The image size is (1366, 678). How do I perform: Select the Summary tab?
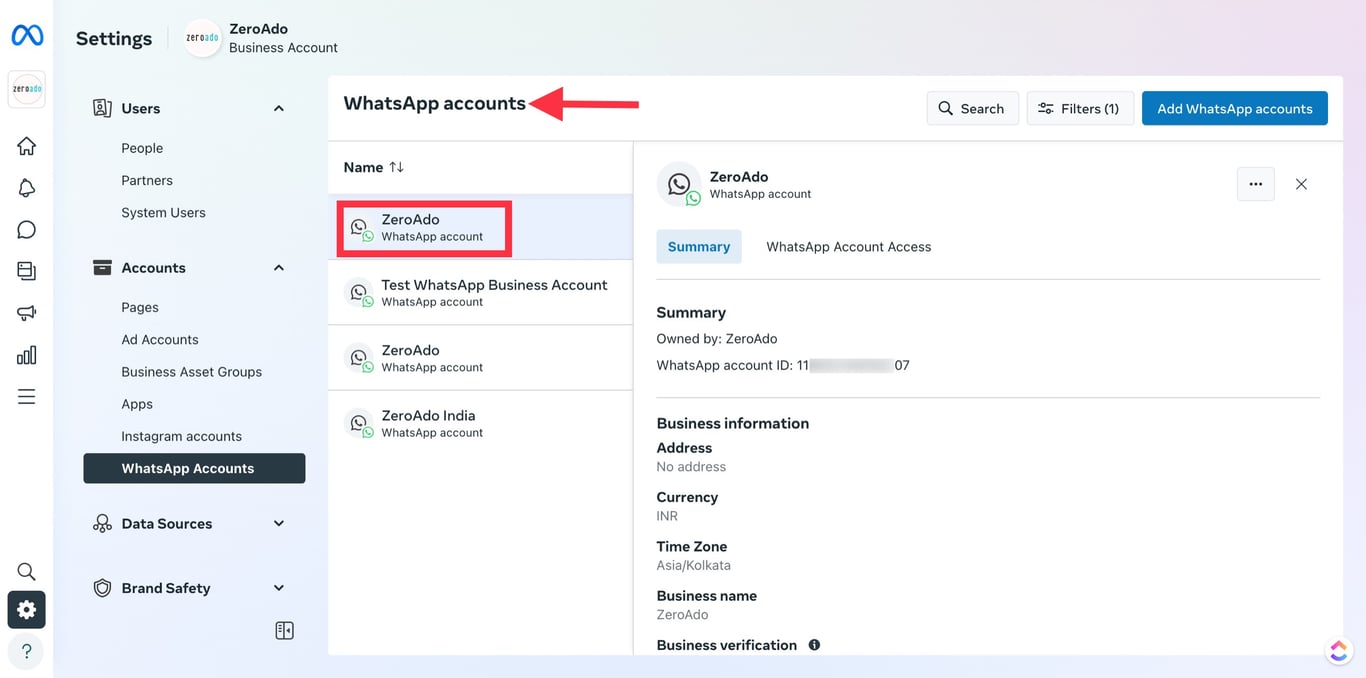click(x=698, y=247)
